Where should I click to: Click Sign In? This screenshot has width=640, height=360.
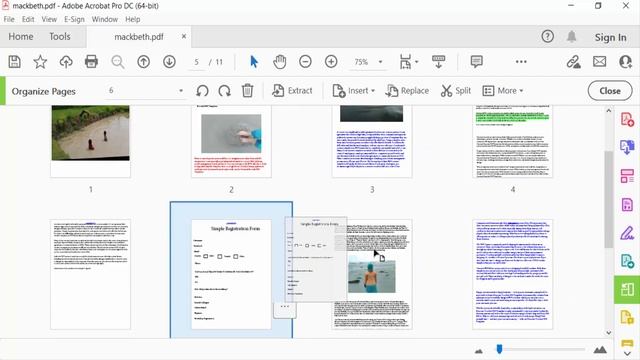coord(610,37)
